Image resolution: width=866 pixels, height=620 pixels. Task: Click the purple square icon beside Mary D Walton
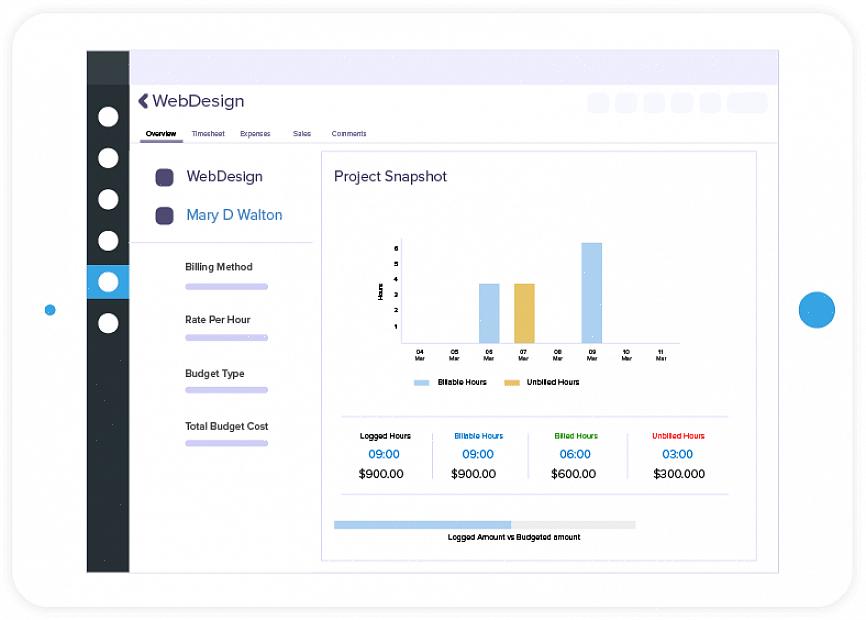pyautogui.click(x=165, y=215)
